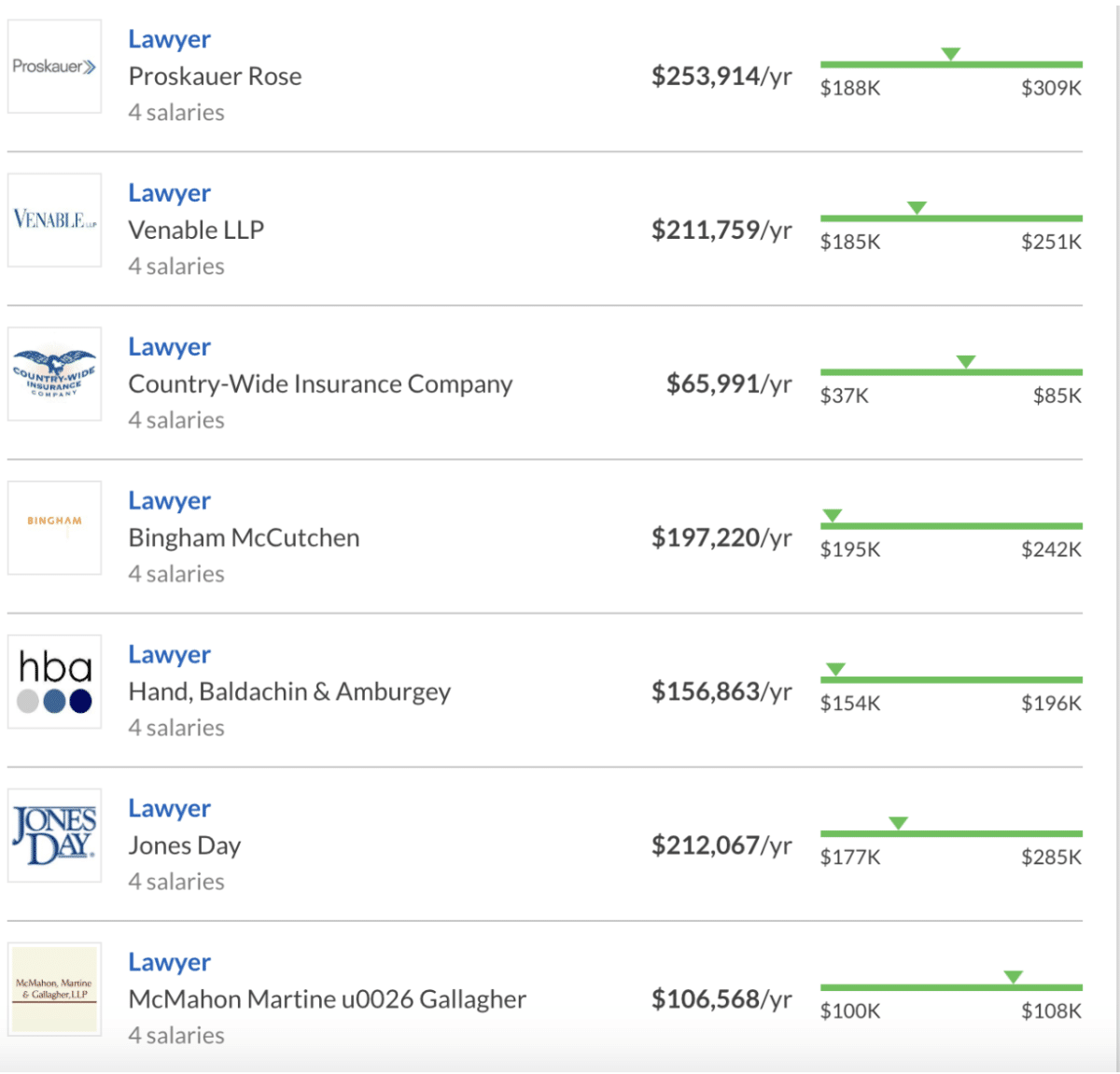This screenshot has width=1120, height=1074.
Task: Click the Hand, Baldachin & Amburgey company name
Action: point(289,691)
